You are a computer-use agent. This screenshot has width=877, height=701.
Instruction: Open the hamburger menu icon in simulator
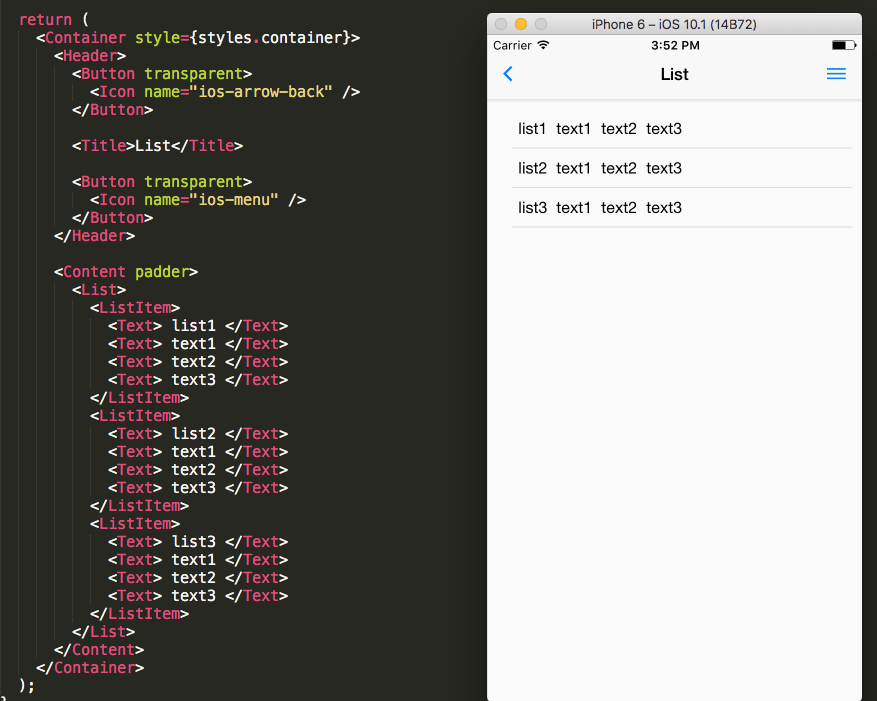coord(836,74)
